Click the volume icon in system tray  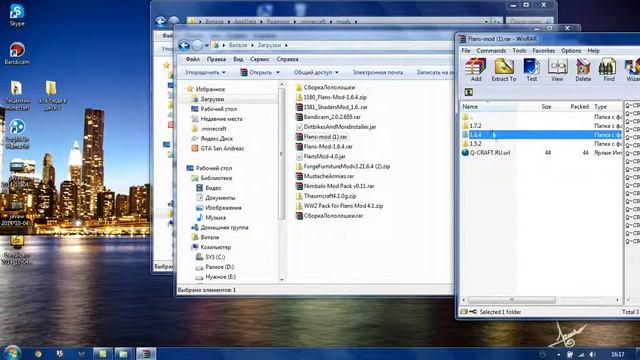coord(593,354)
